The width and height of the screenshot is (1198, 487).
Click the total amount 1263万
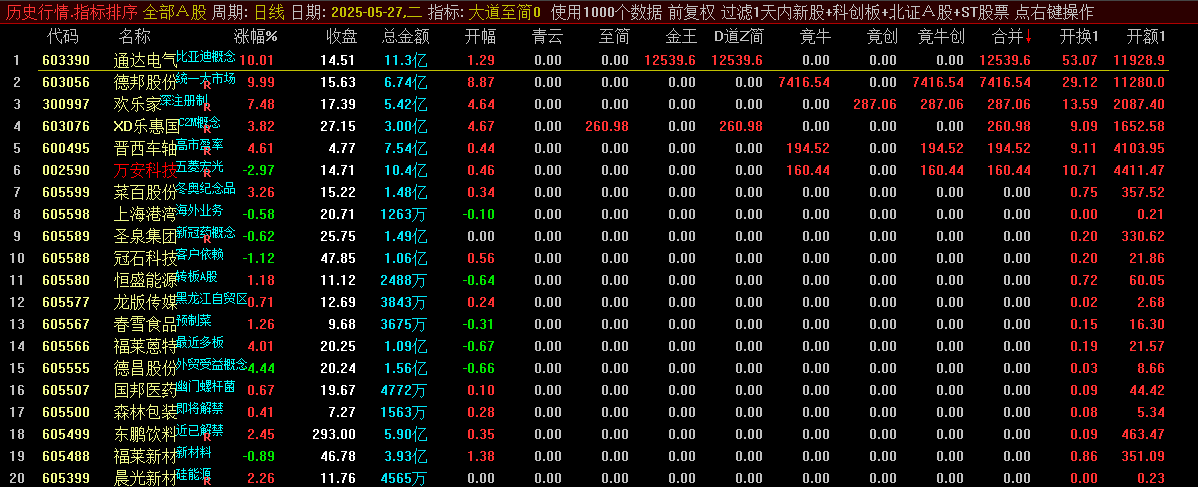coord(403,215)
